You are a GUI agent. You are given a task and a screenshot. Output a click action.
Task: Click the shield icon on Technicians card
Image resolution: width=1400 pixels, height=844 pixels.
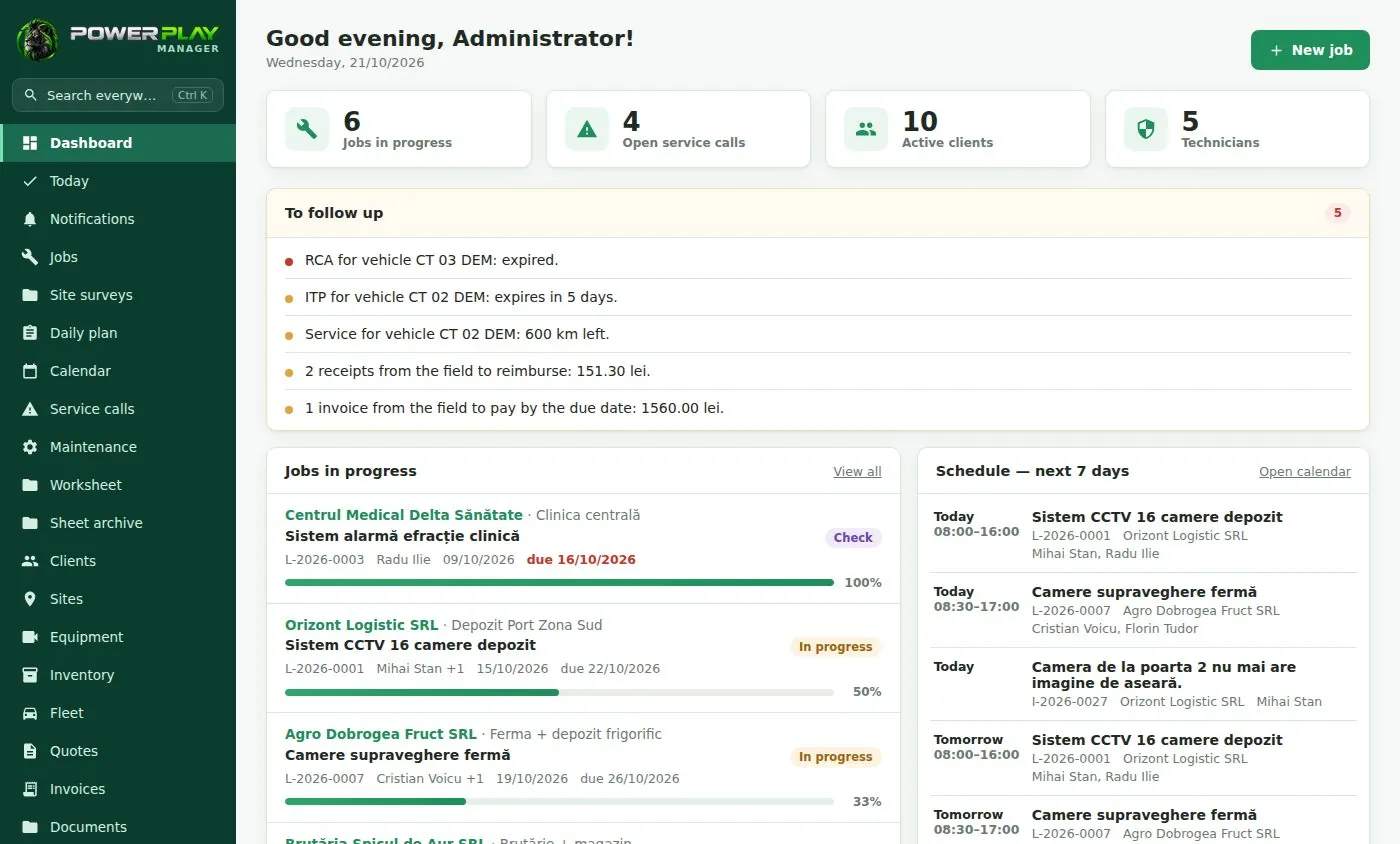[1146, 129]
